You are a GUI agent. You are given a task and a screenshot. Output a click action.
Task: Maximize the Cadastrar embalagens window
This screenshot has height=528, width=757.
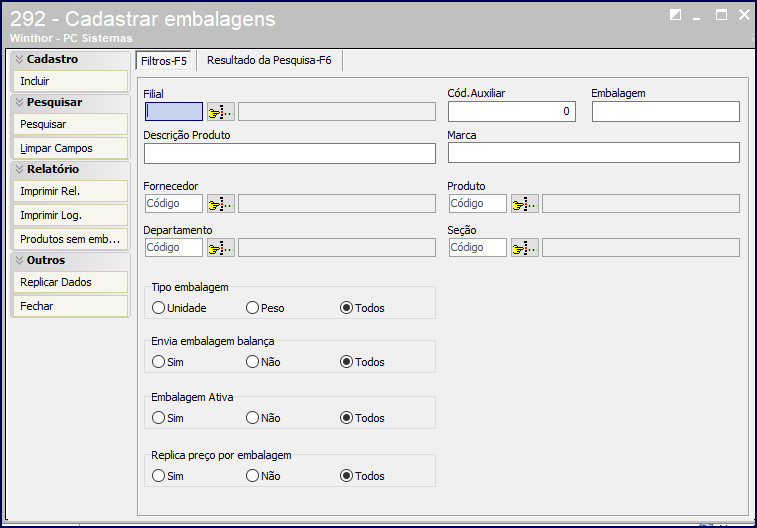[721, 15]
